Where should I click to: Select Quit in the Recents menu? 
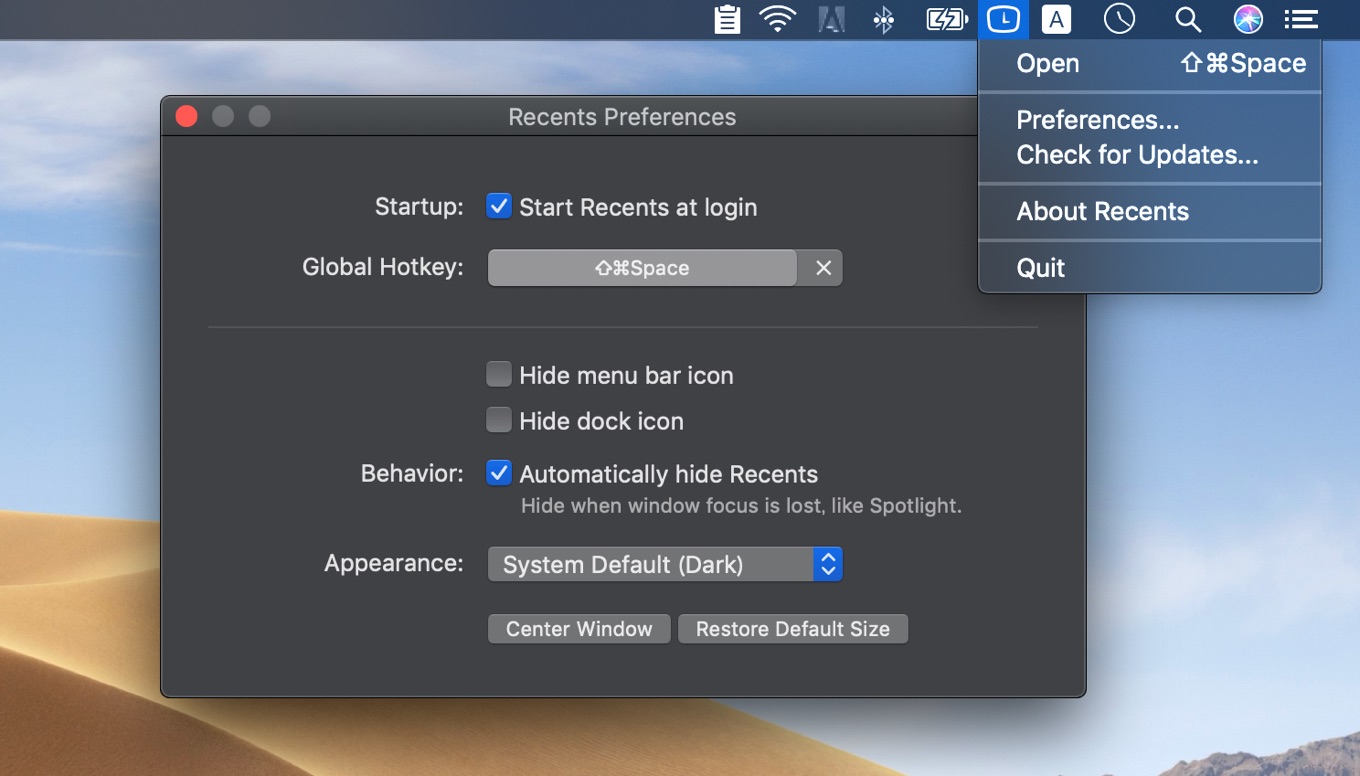[x=1041, y=268]
